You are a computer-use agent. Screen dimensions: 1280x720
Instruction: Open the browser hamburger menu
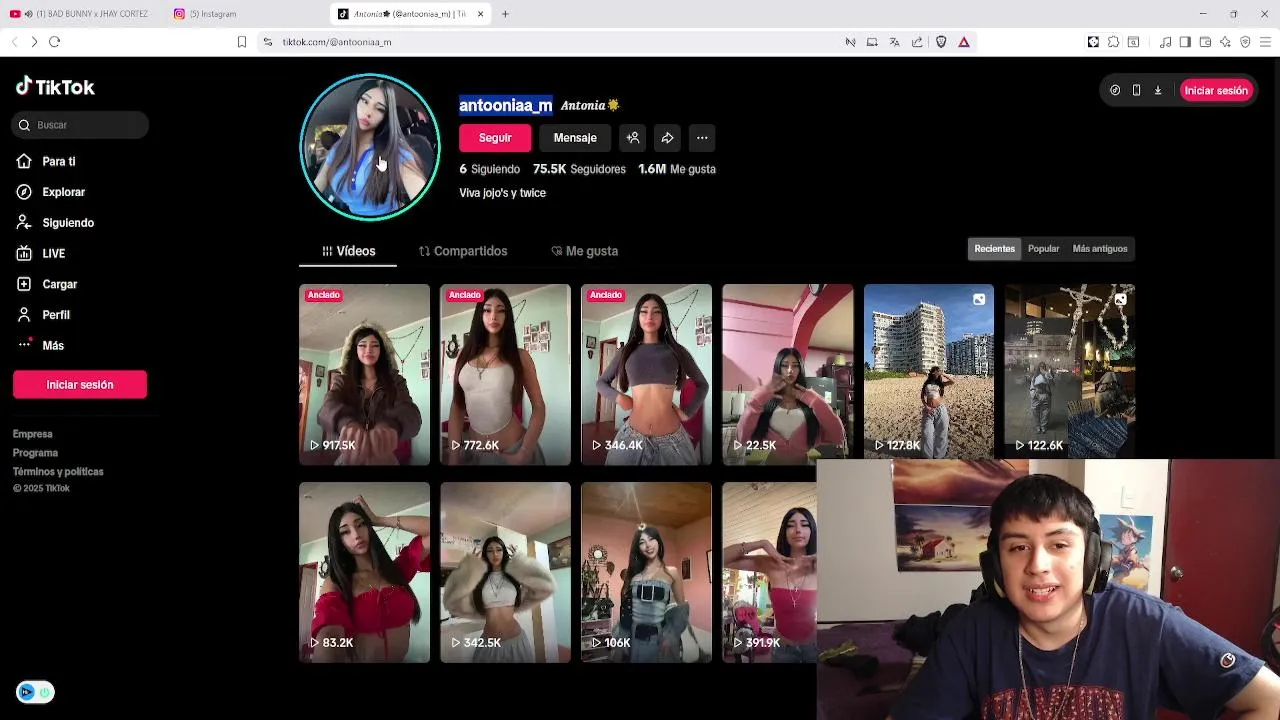coord(1265,42)
